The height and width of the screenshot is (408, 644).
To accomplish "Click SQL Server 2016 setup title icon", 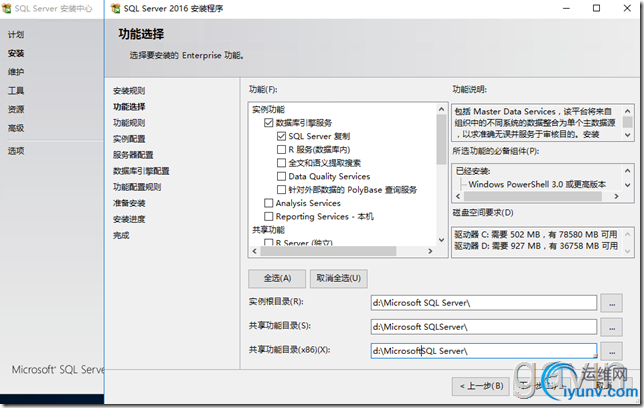I will [x=116, y=8].
